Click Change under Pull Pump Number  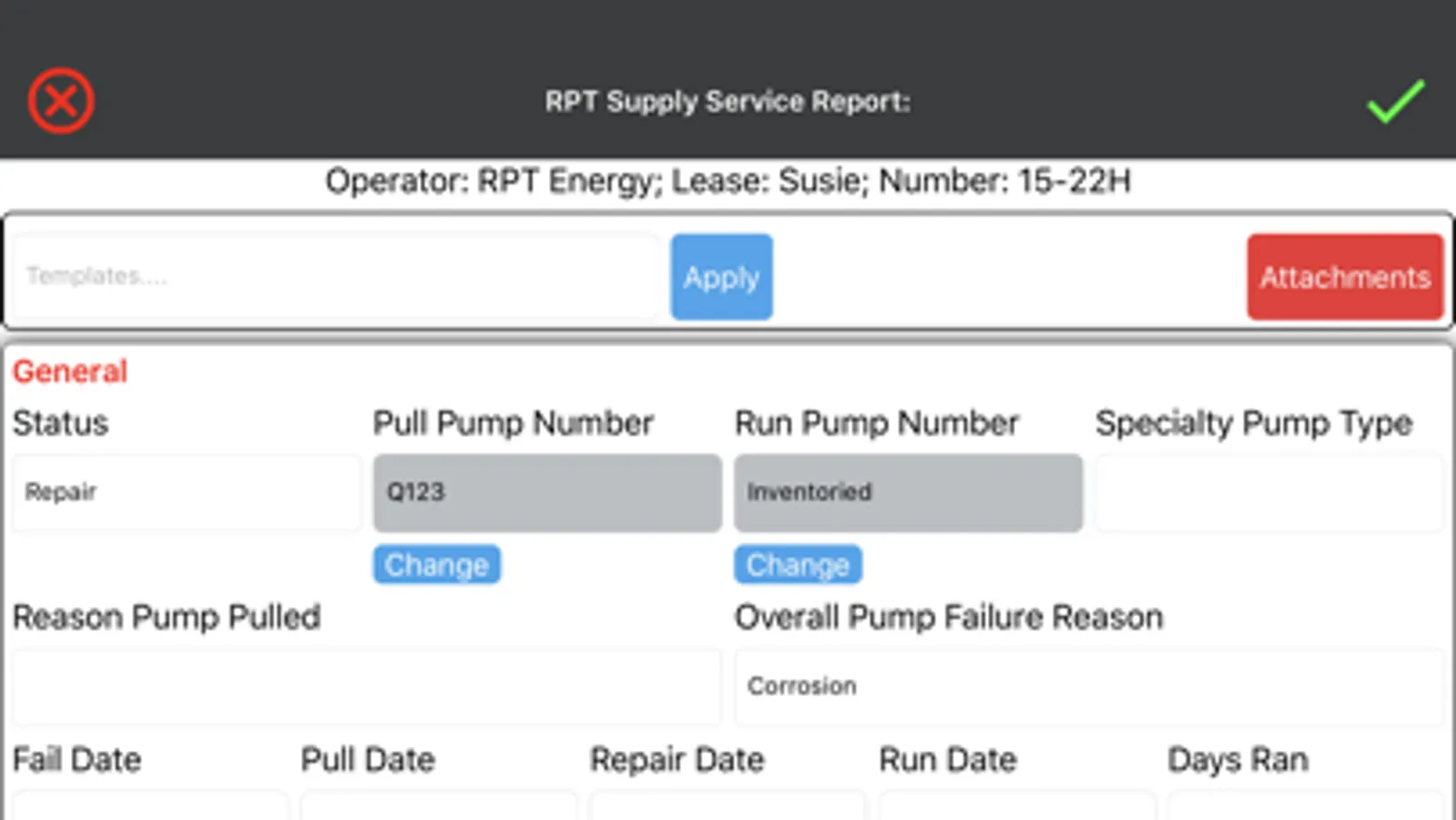coord(437,565)
